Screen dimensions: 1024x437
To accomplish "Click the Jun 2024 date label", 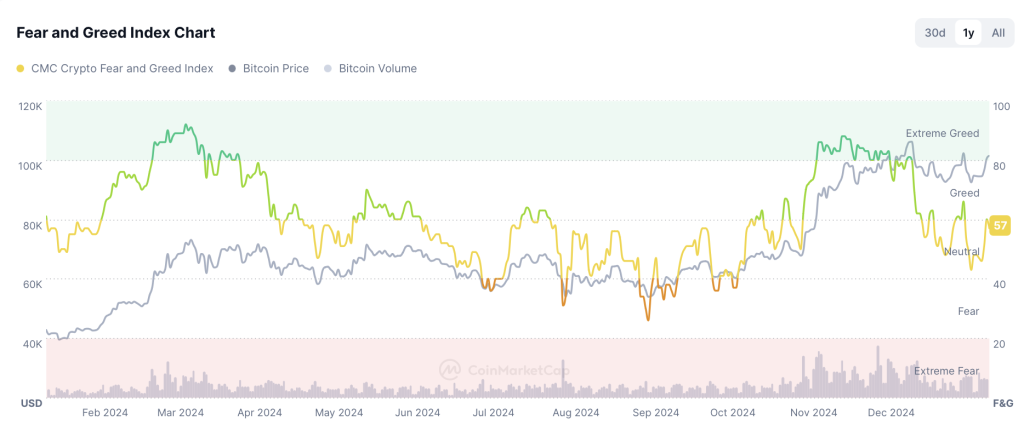I will pyautogui.click(x=418, y=413).
